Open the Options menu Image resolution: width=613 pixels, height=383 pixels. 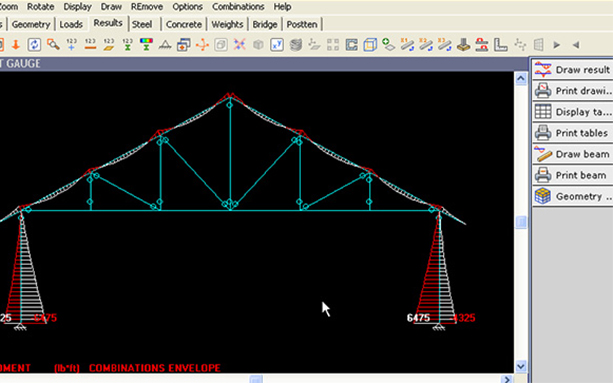[x=187, y=7]
